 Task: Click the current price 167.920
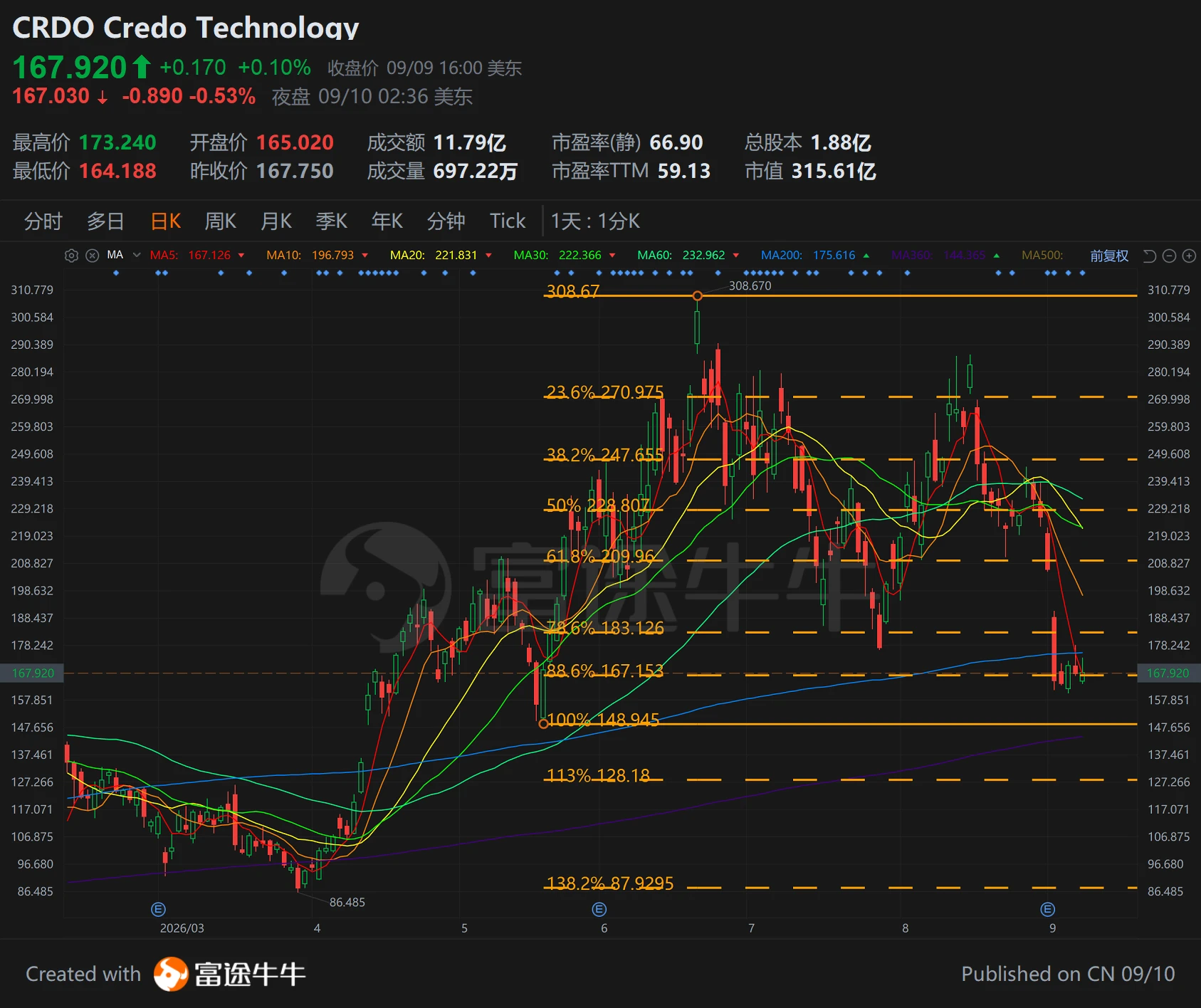point(70,68)
